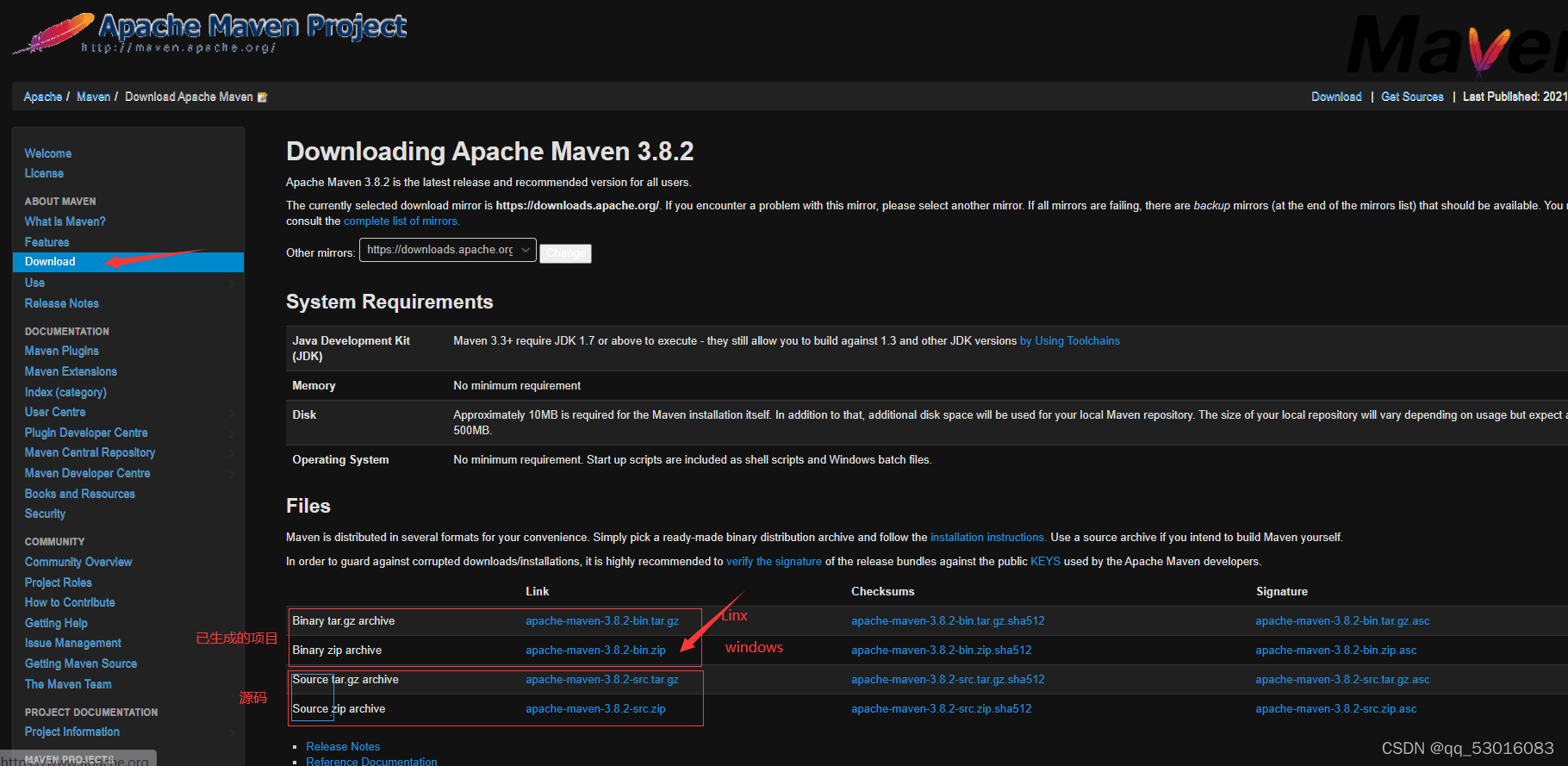Screen dimensions: 1568x766
Task: Download apache-maven-3.8.2-src.zip
Action: coord(595,709)
